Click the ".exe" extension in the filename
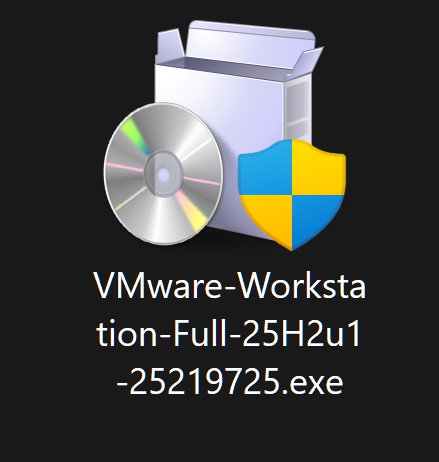 click(313, 382)
